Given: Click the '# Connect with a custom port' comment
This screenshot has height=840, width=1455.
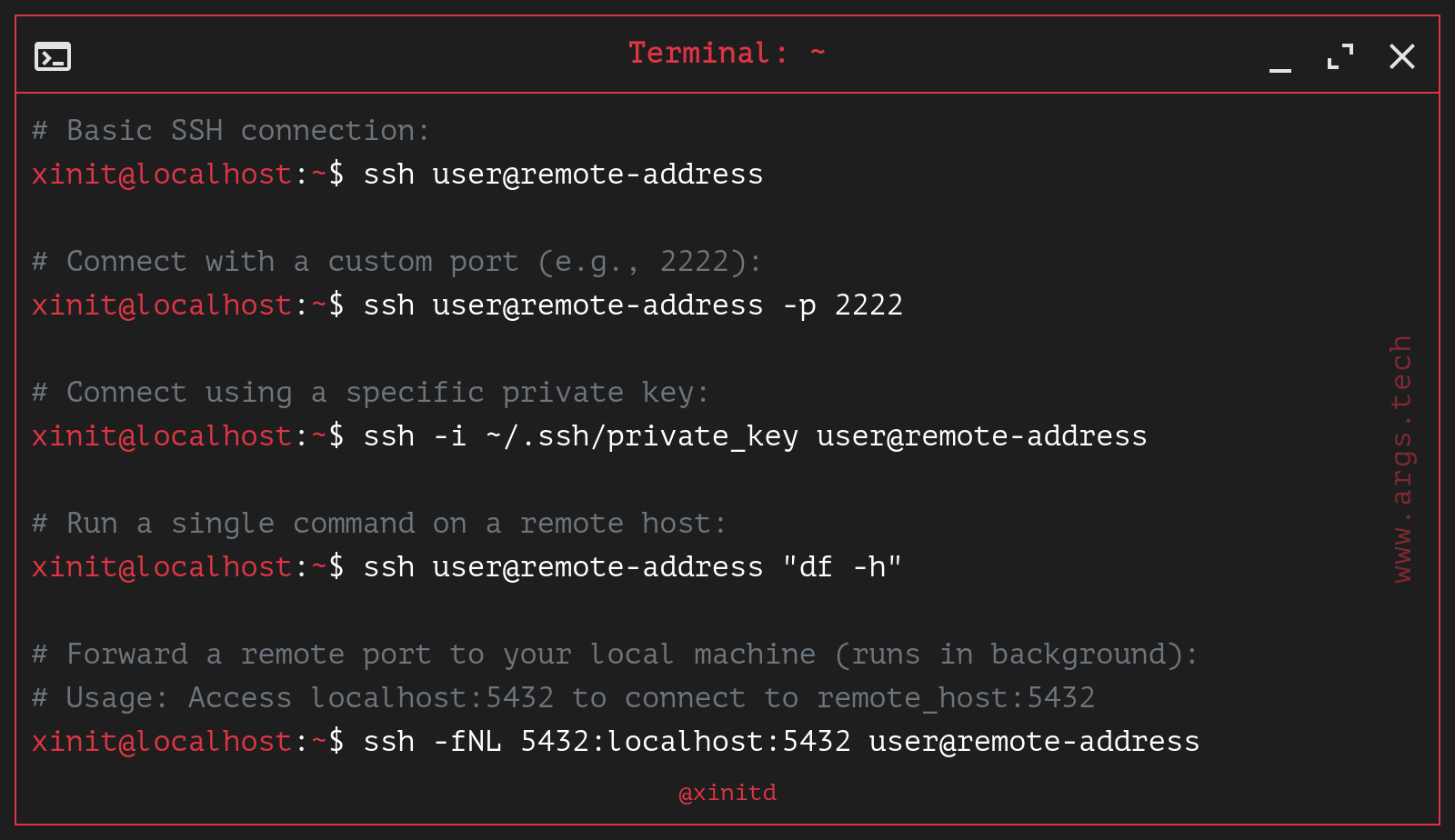Looking at the screenshot, I should pyautogui.click(x=396, y=262).
